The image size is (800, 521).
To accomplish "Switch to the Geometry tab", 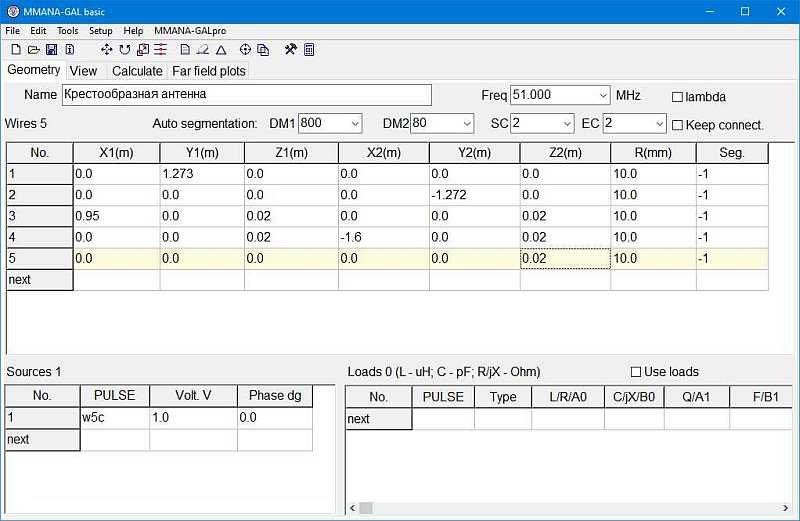I will [x=34, y=70].
